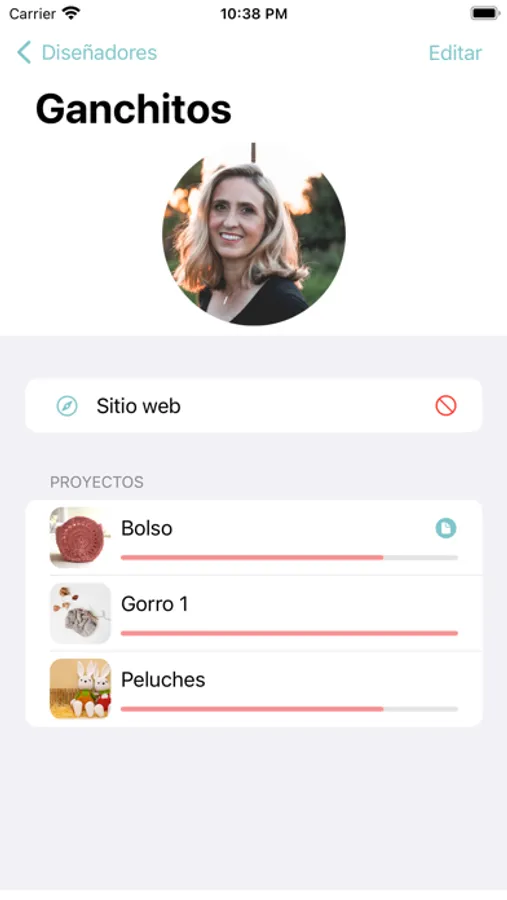Image resolution: width=507 pixels, height=900 pixels.
Task: Open Editar mode
Action: (x=455, y=52)
